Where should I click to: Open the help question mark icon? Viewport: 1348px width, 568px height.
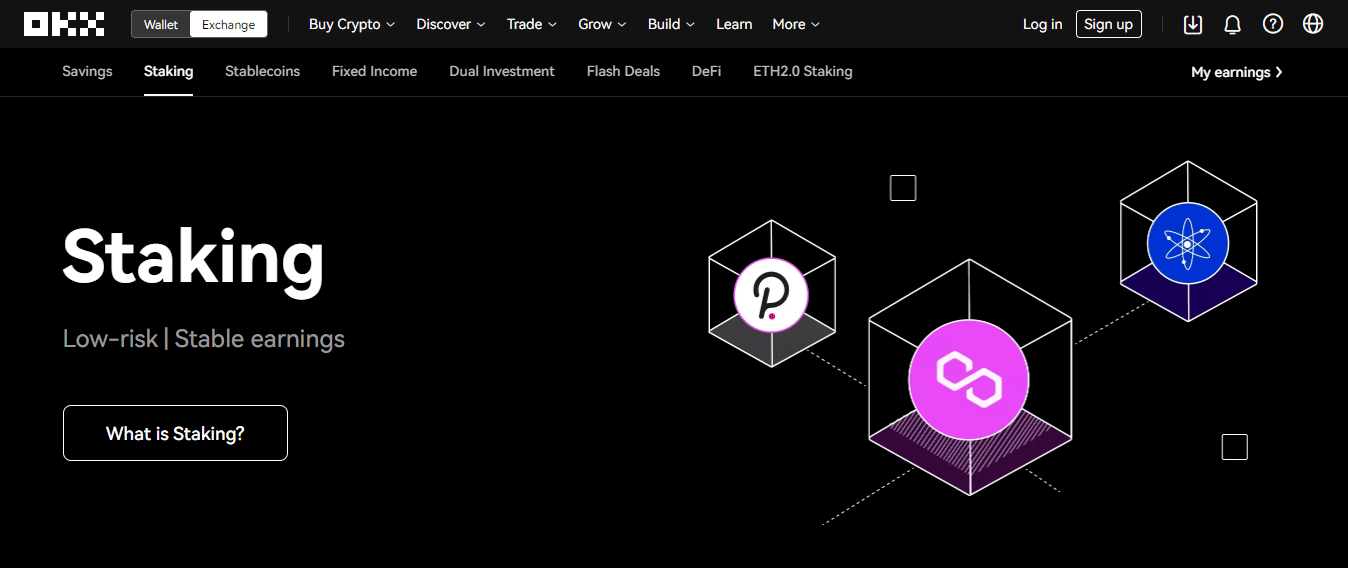pos(1273,24)
